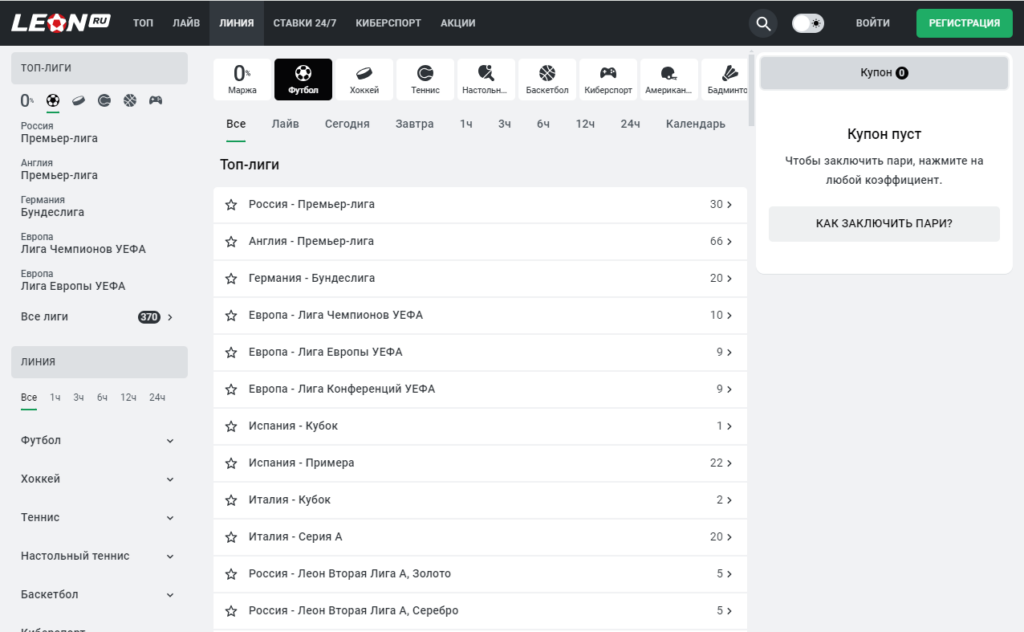Screen dimensions: 1024x632
Task: Select the Бадминтон sport tile
Action: tap(726, 80)
